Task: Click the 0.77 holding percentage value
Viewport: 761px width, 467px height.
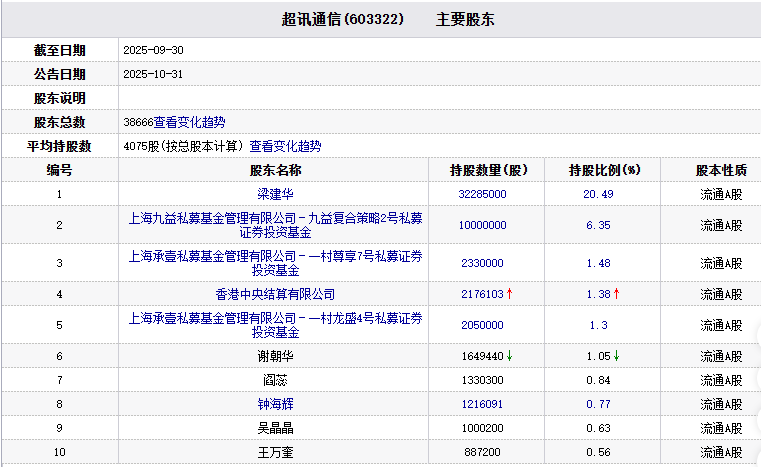Action: pyautogui.click(x=598, y=404)
